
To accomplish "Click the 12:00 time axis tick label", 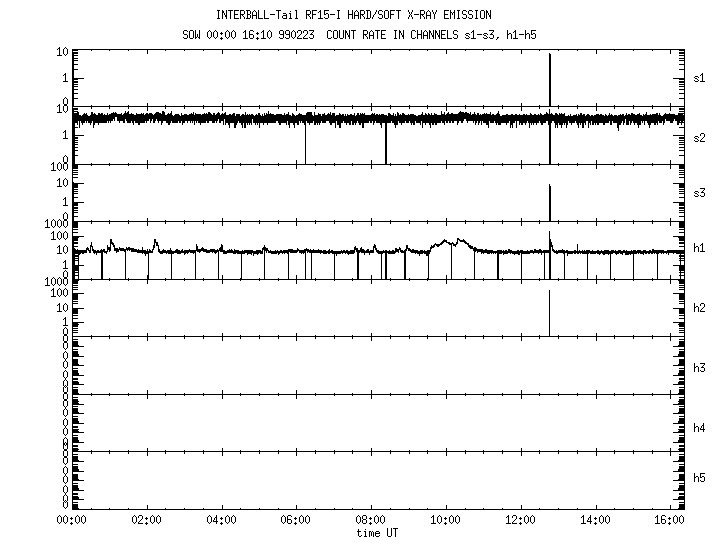I will 520,520.
